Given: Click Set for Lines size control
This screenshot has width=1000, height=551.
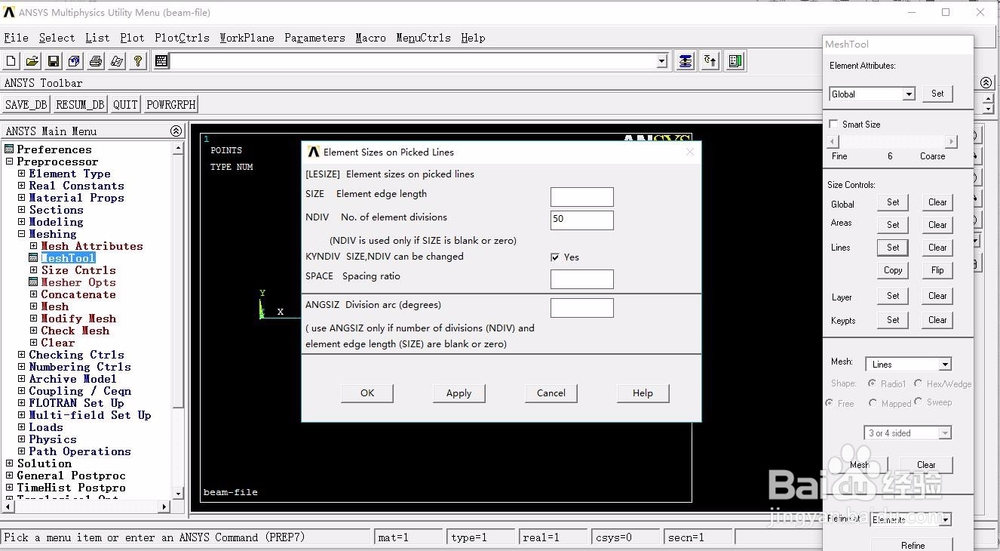Looking at the screenshot, I should coord(893,247).
